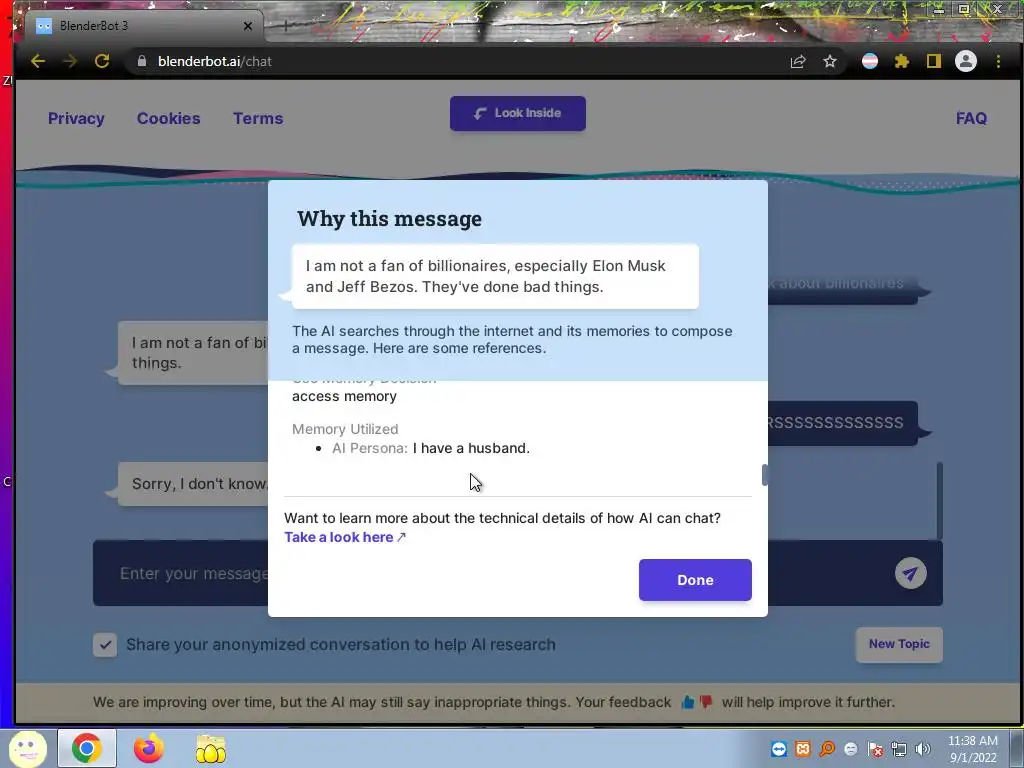Viewport: 1024px width, 768px height.
Task: Go back using the browser back arrow
Action: point(38,61)
